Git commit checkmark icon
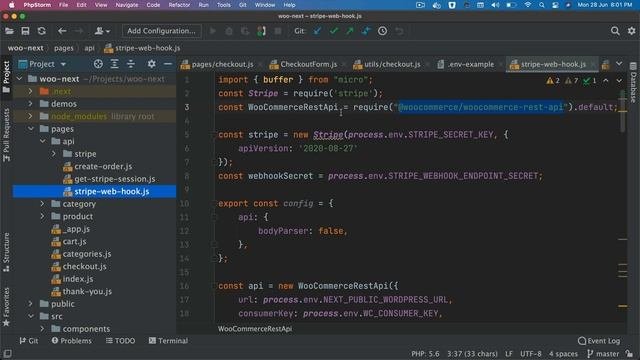The image size is (640, 360). [x=334, y=31]
